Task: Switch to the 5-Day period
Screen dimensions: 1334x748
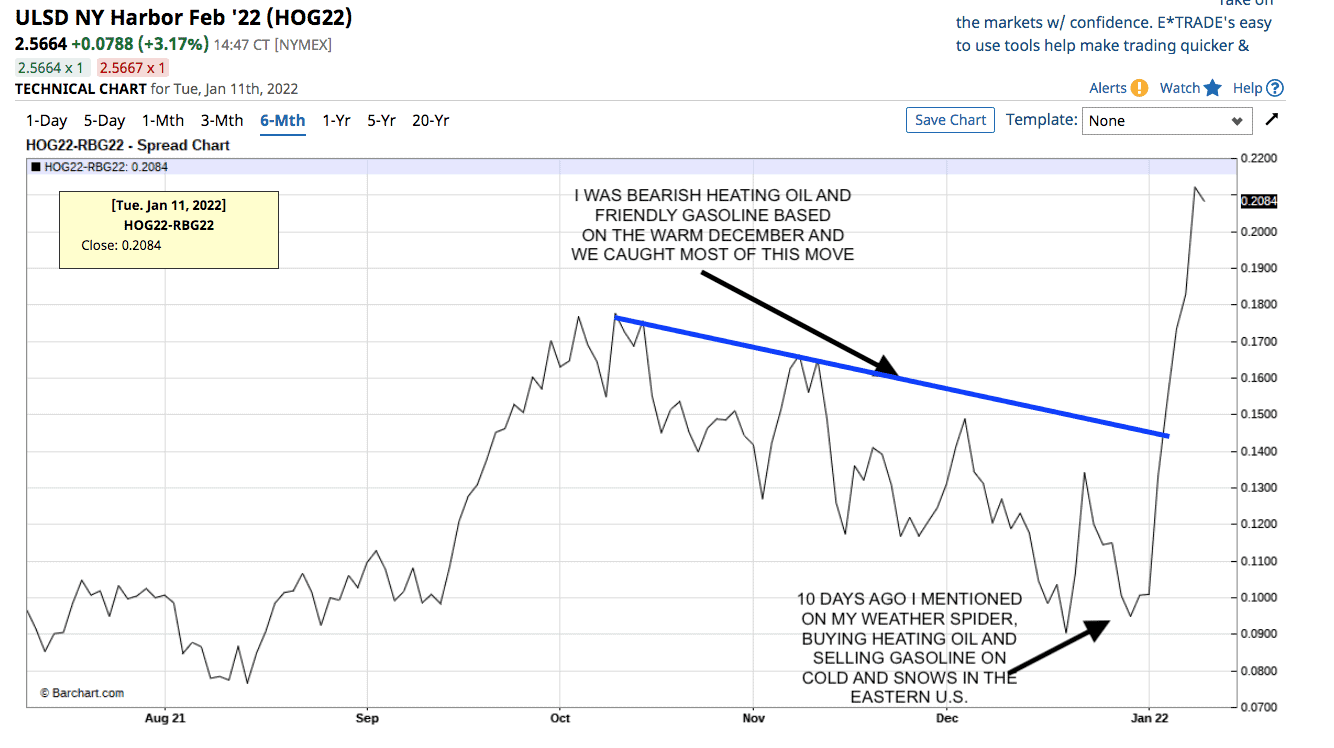Action: (x=104, y=120)
